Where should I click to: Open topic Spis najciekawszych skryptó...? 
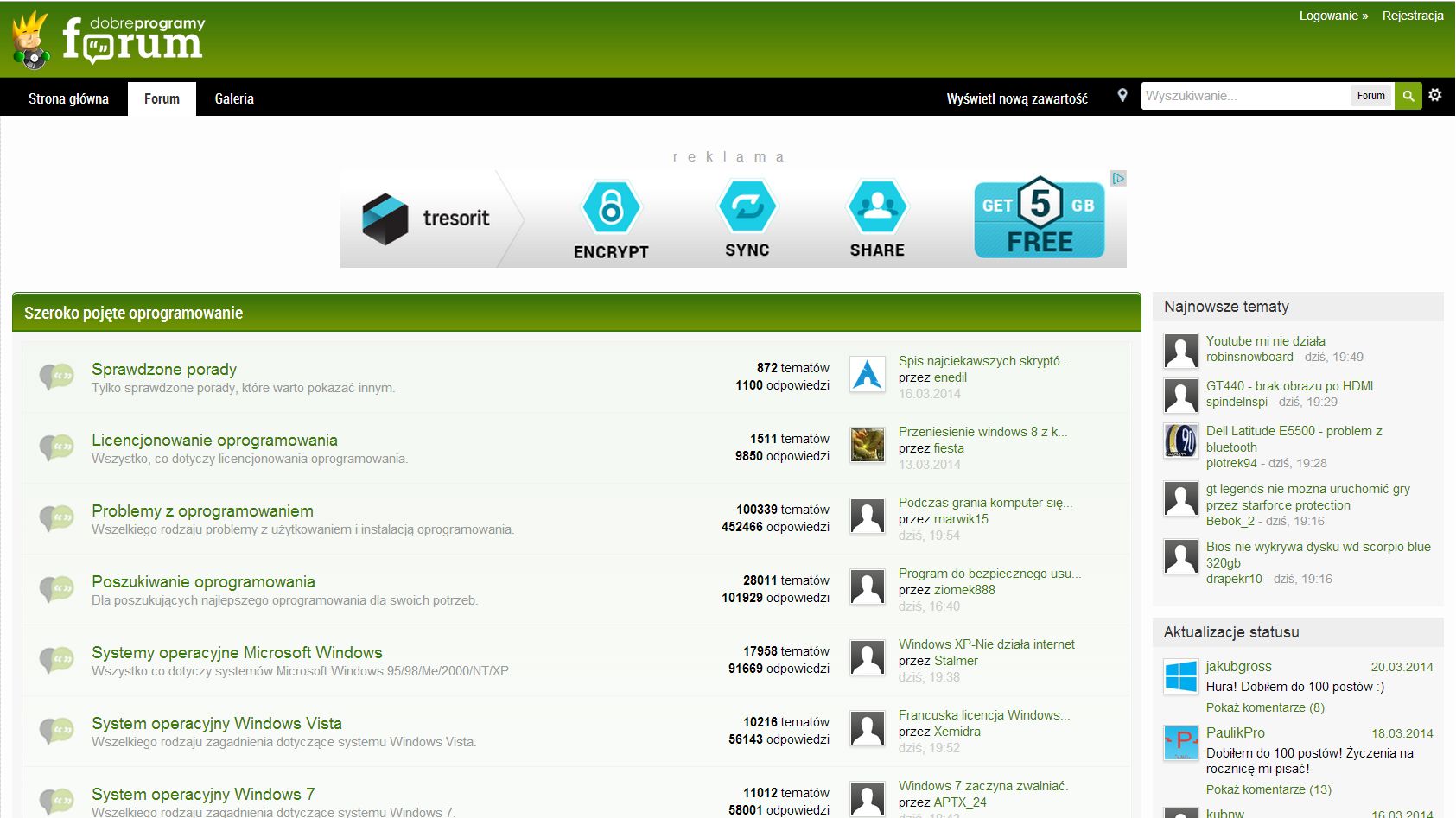click(x=984, y=361)
